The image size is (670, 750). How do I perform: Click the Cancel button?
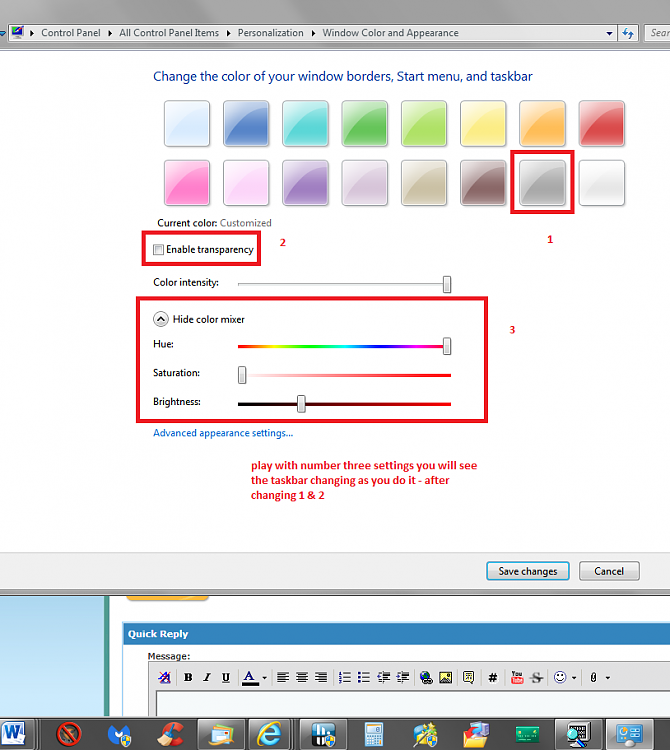click(x=609, y=571)
